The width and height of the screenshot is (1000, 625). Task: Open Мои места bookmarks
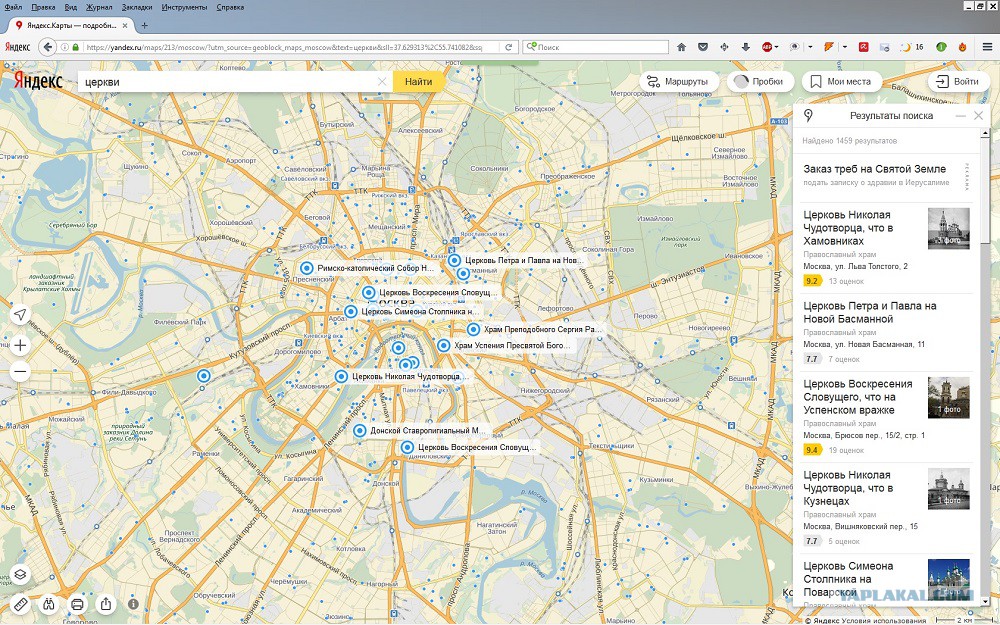[841, 82]
